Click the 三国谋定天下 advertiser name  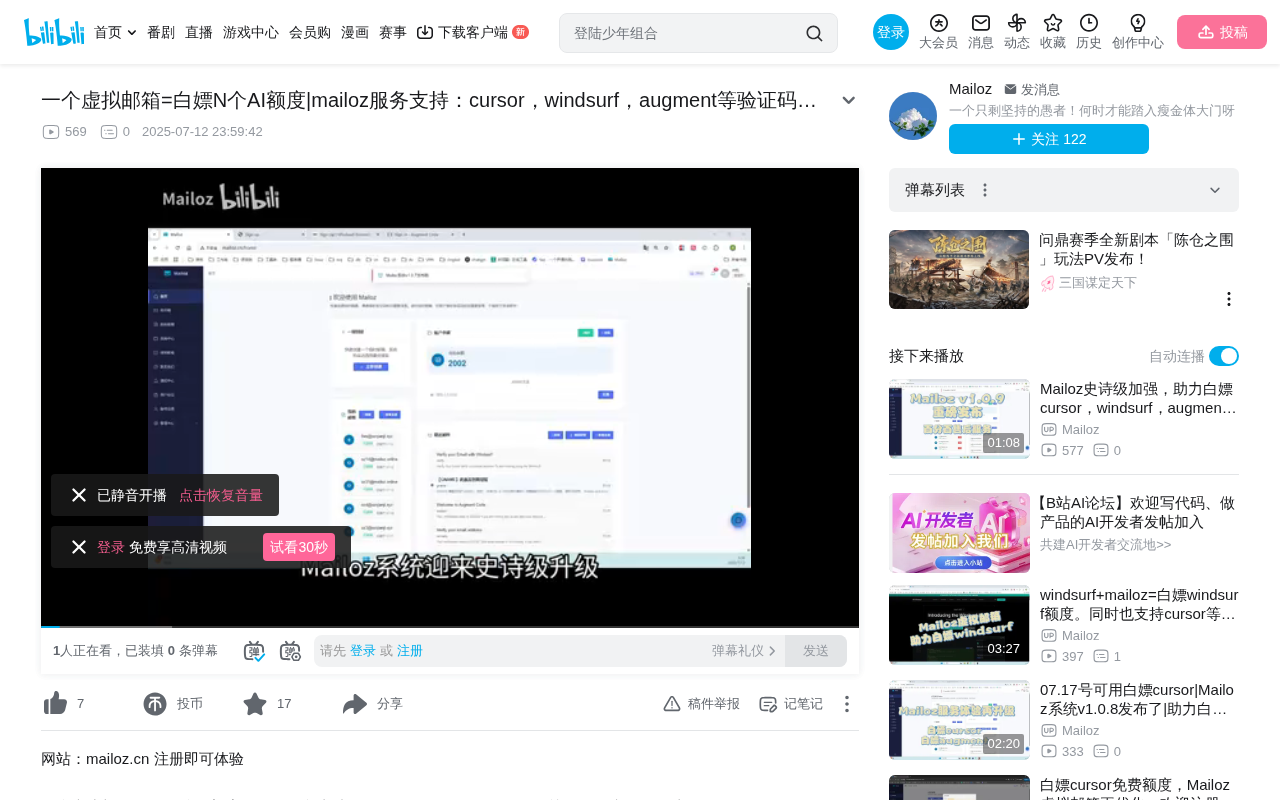pyautogui.click(x=1098, y=283)
